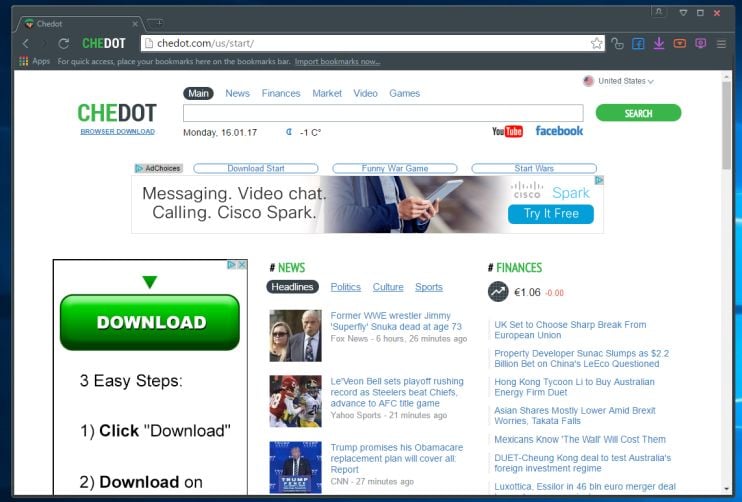This screenshot has height=502, width=742.
Task: Switch to the Video tab
Action: coord(365,93)
